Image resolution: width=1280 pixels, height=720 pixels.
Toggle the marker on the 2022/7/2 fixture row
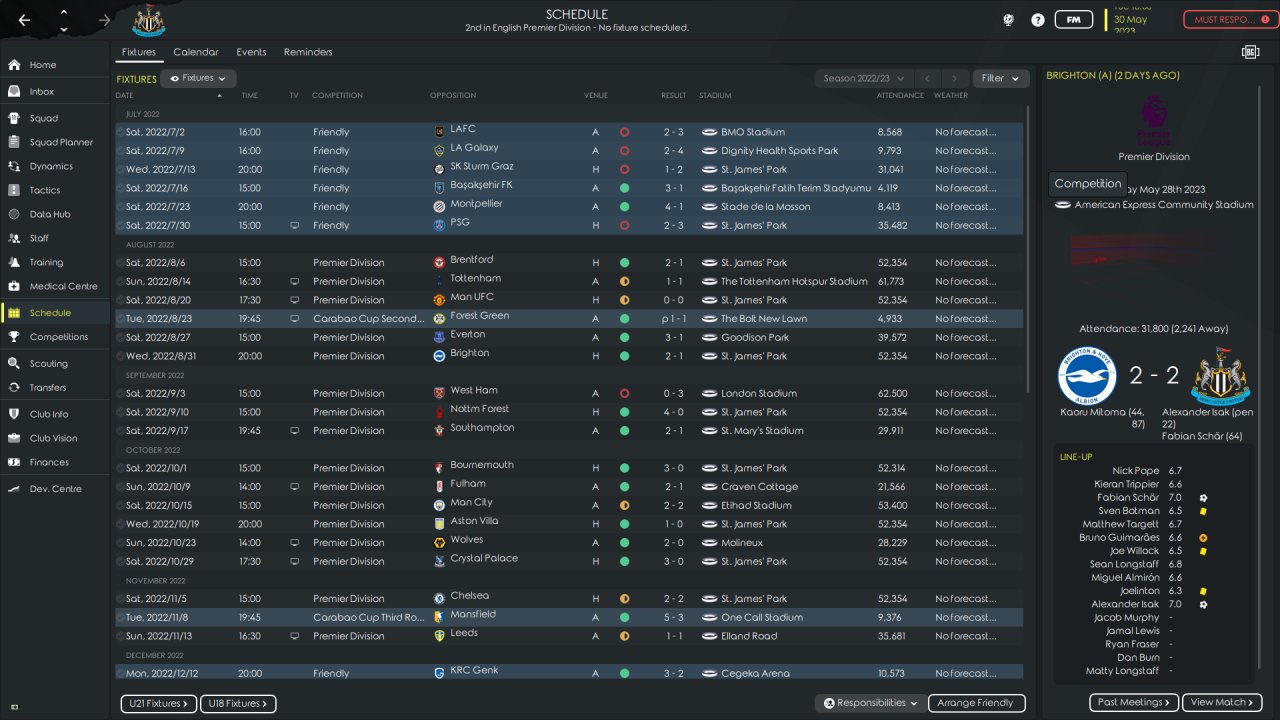pyautogui.click(x=121, y=132)
